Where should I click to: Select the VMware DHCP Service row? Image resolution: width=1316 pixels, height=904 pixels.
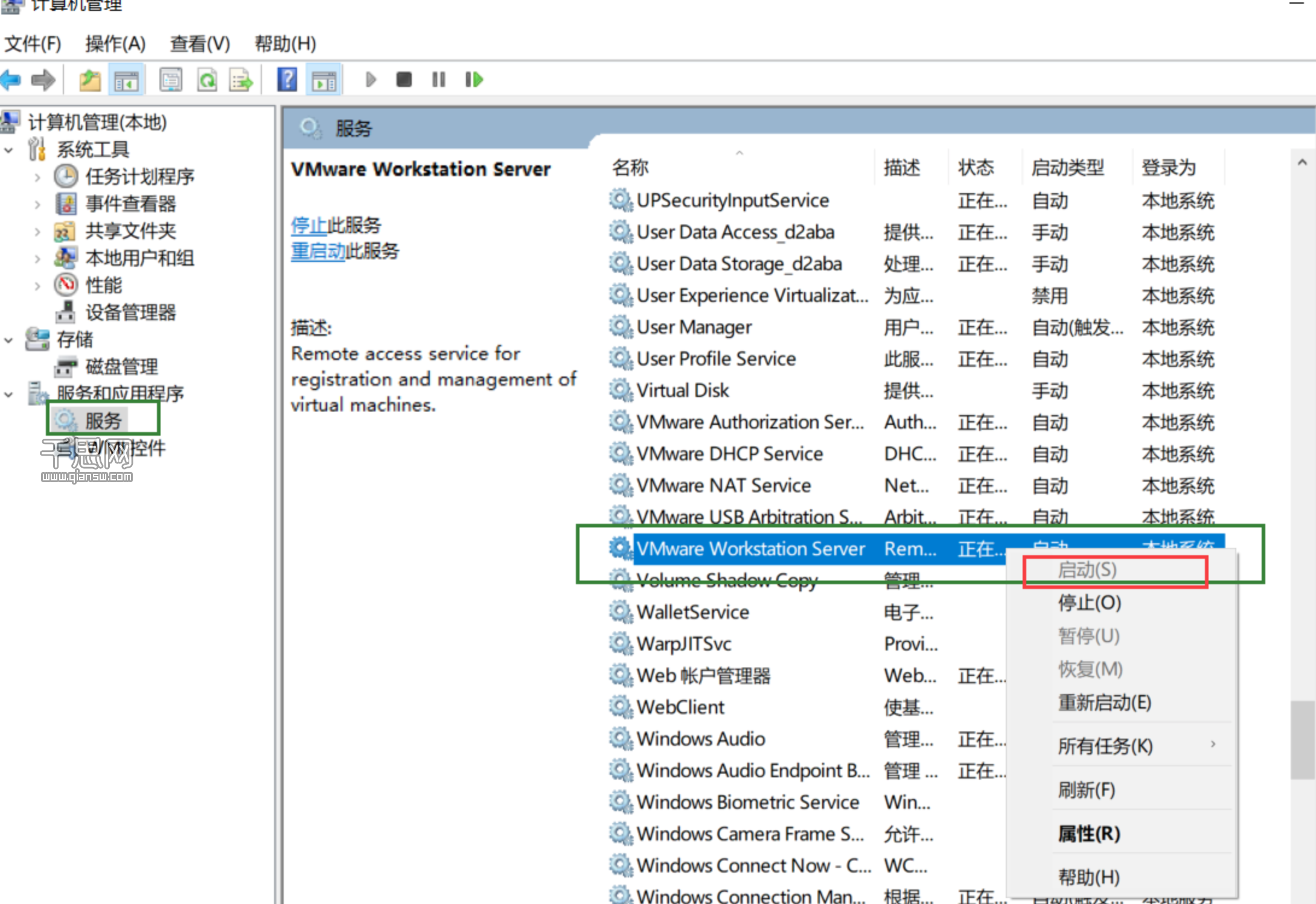point(916,454)
